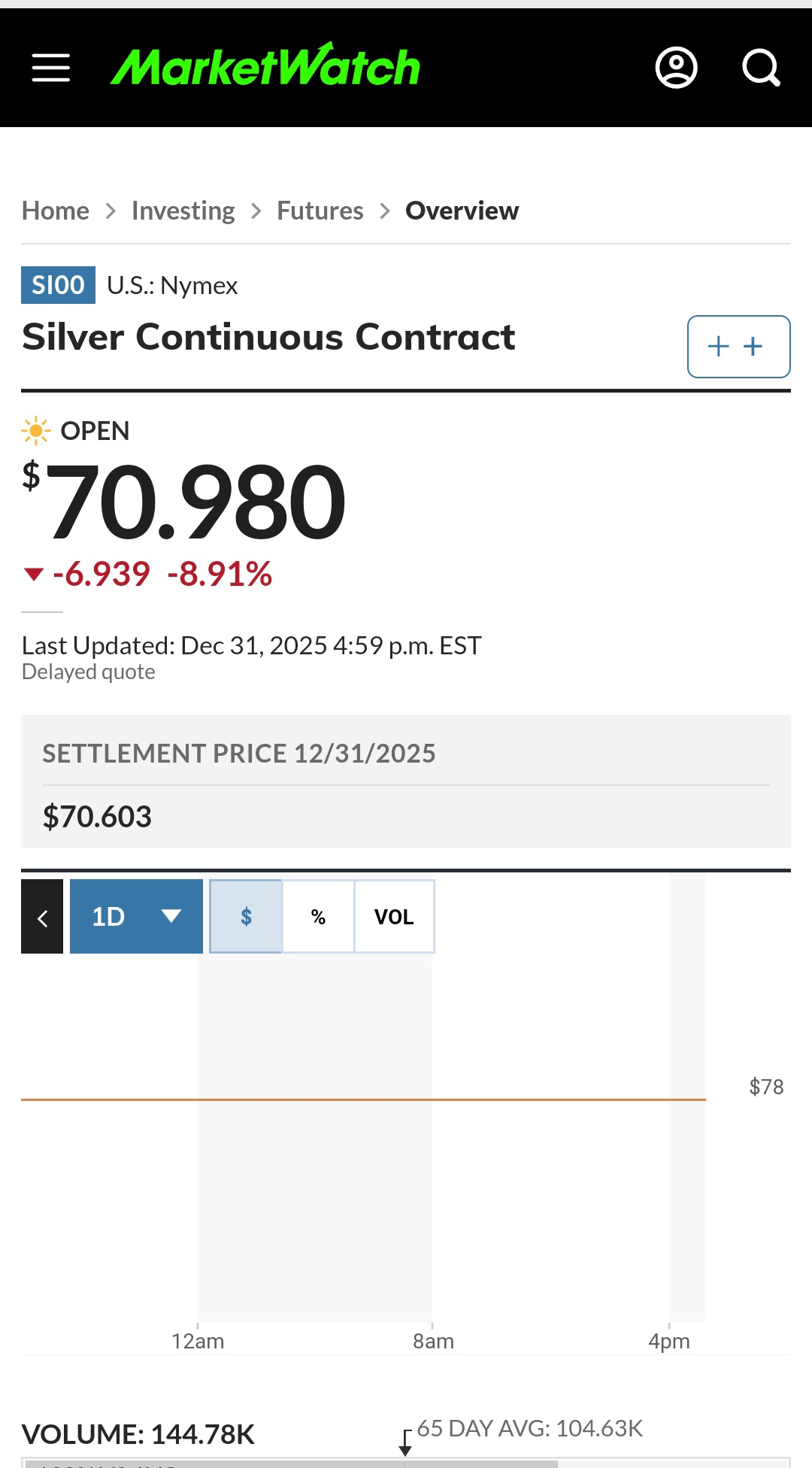Switch chart to percent change view
This screenshot has width=812, height=1468.
coord(318,917)
